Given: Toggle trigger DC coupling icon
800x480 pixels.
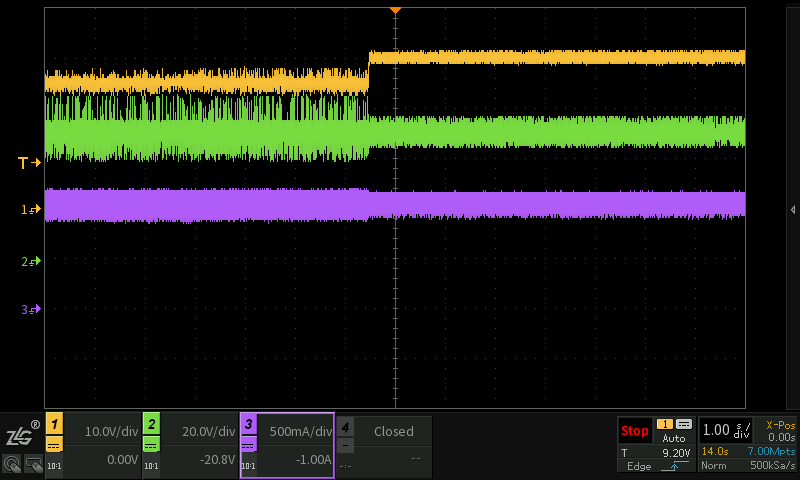Looking at the screenshot, I should point(684,424).
